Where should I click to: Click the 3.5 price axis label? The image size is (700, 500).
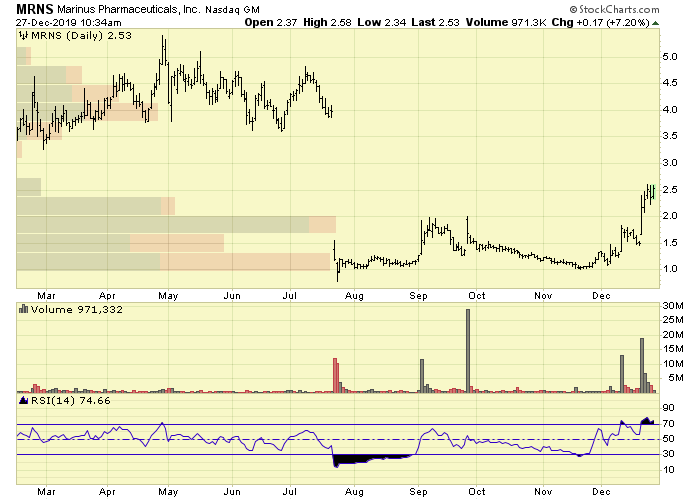[x=670, y=136]
